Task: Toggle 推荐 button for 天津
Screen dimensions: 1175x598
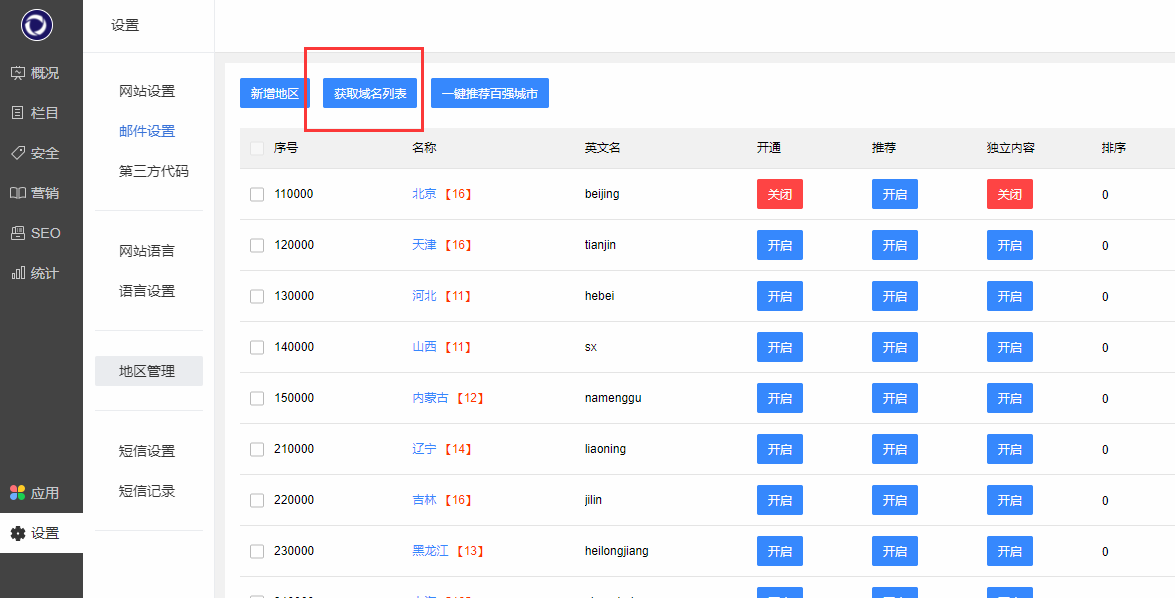Action: click(x=895, y=245)
